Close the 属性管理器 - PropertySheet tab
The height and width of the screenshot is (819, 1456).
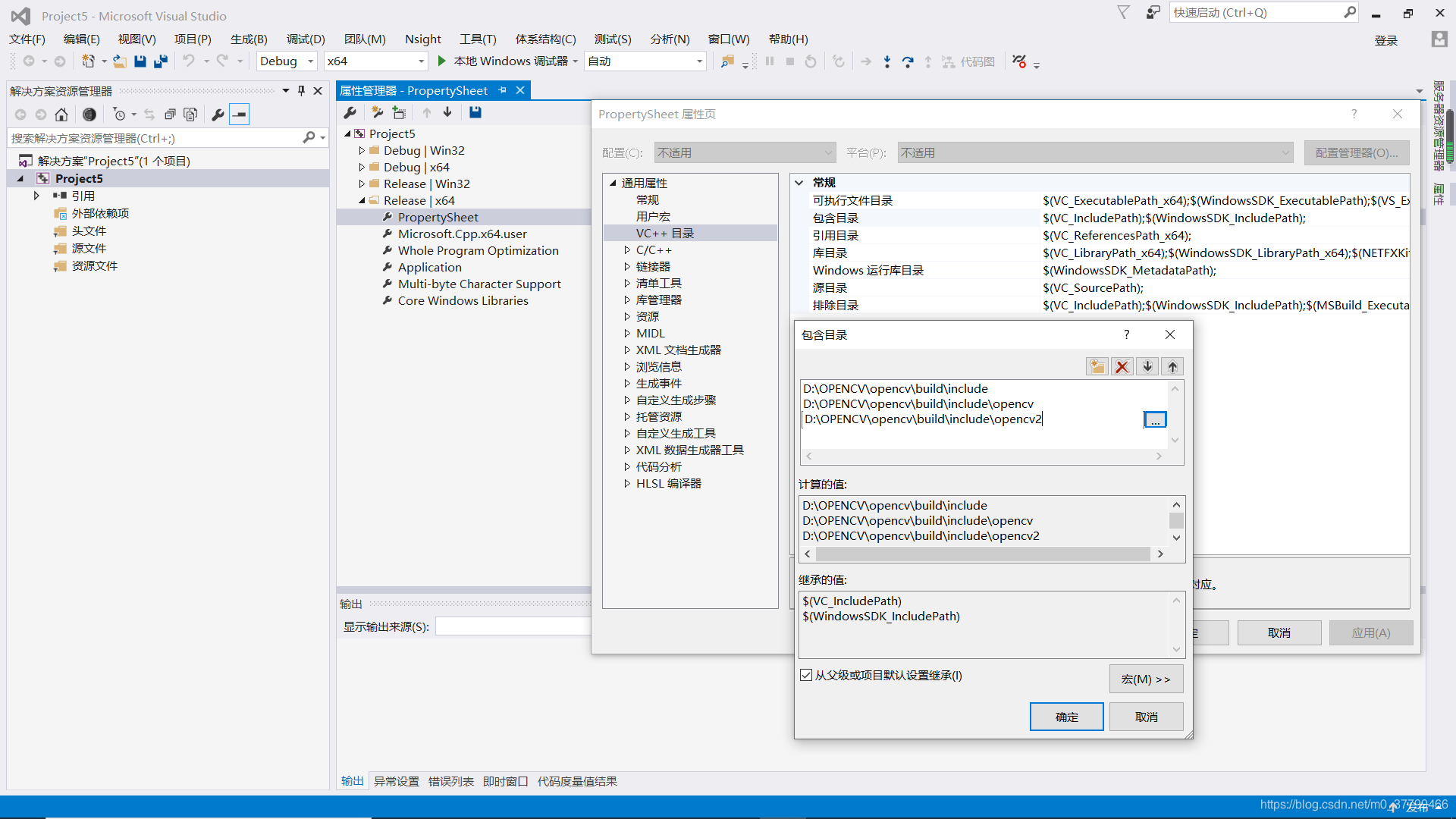[520, 90]
